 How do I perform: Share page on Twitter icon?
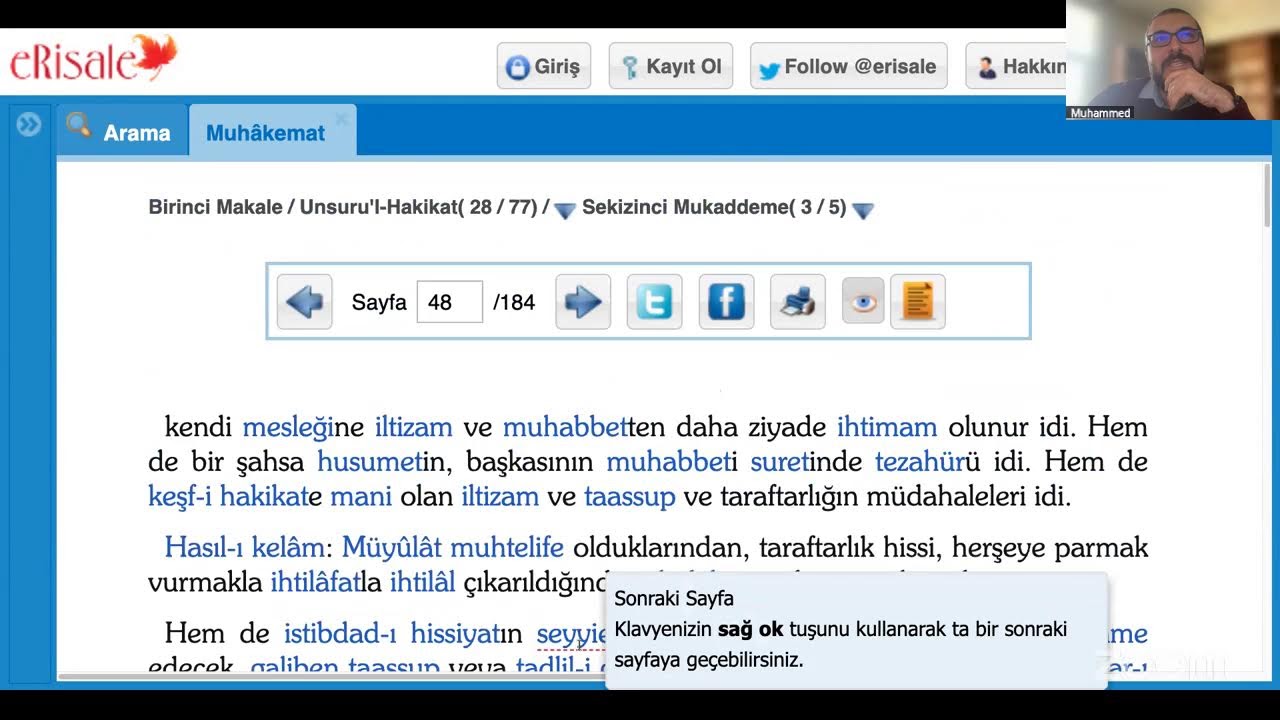click(655, 301)
